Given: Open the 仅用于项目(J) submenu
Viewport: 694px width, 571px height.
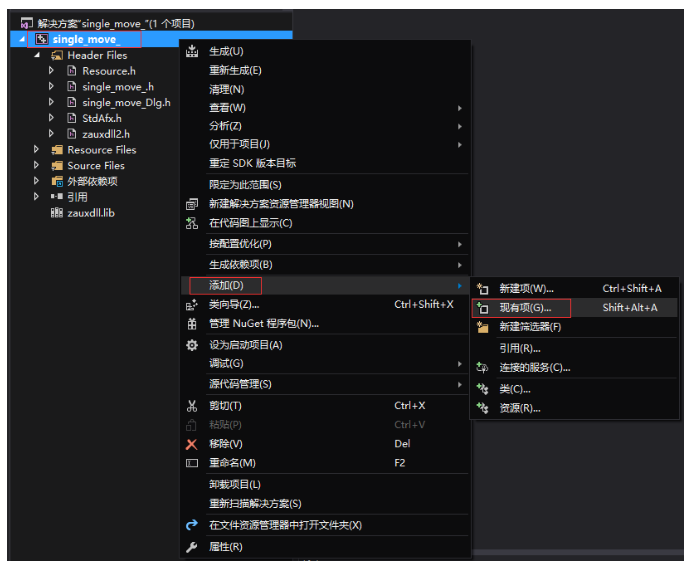Looking at the screenshot, I should pyautogui.click(x=325, y=144).
